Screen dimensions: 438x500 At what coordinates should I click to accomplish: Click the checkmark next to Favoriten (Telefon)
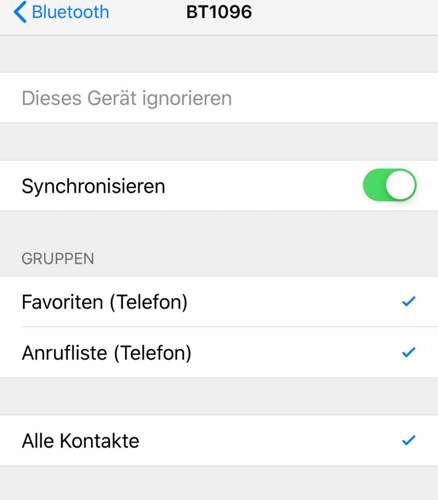[408, 302]
